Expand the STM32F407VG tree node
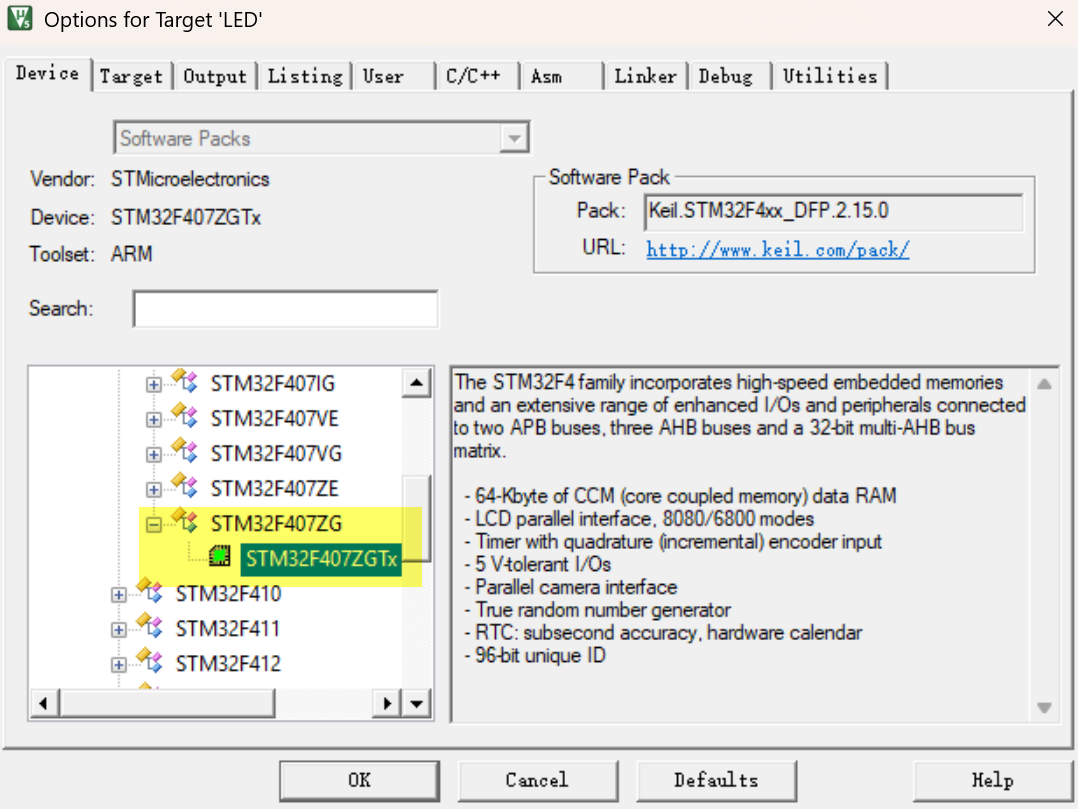 pos(154,454)
